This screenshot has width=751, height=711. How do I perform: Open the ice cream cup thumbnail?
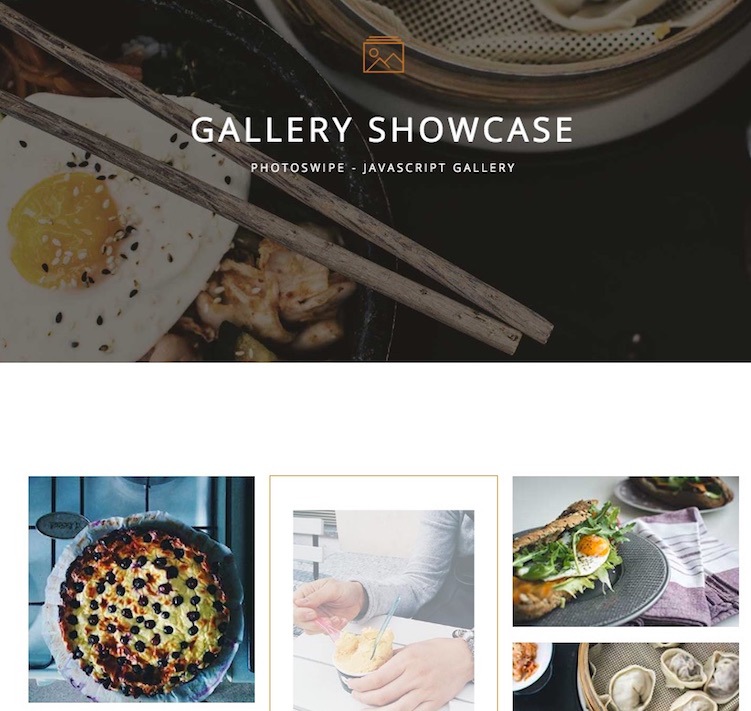tap(384, 610)
